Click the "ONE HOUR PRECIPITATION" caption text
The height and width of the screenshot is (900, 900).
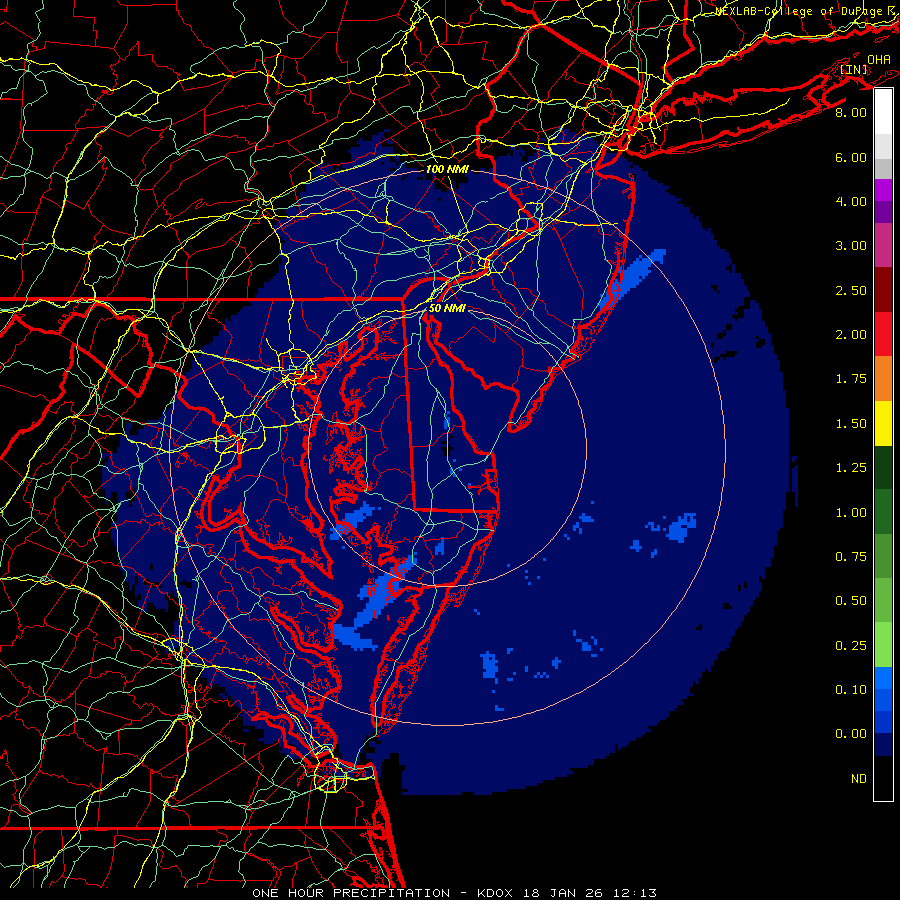pyautogui.click(x=351, y=893)
